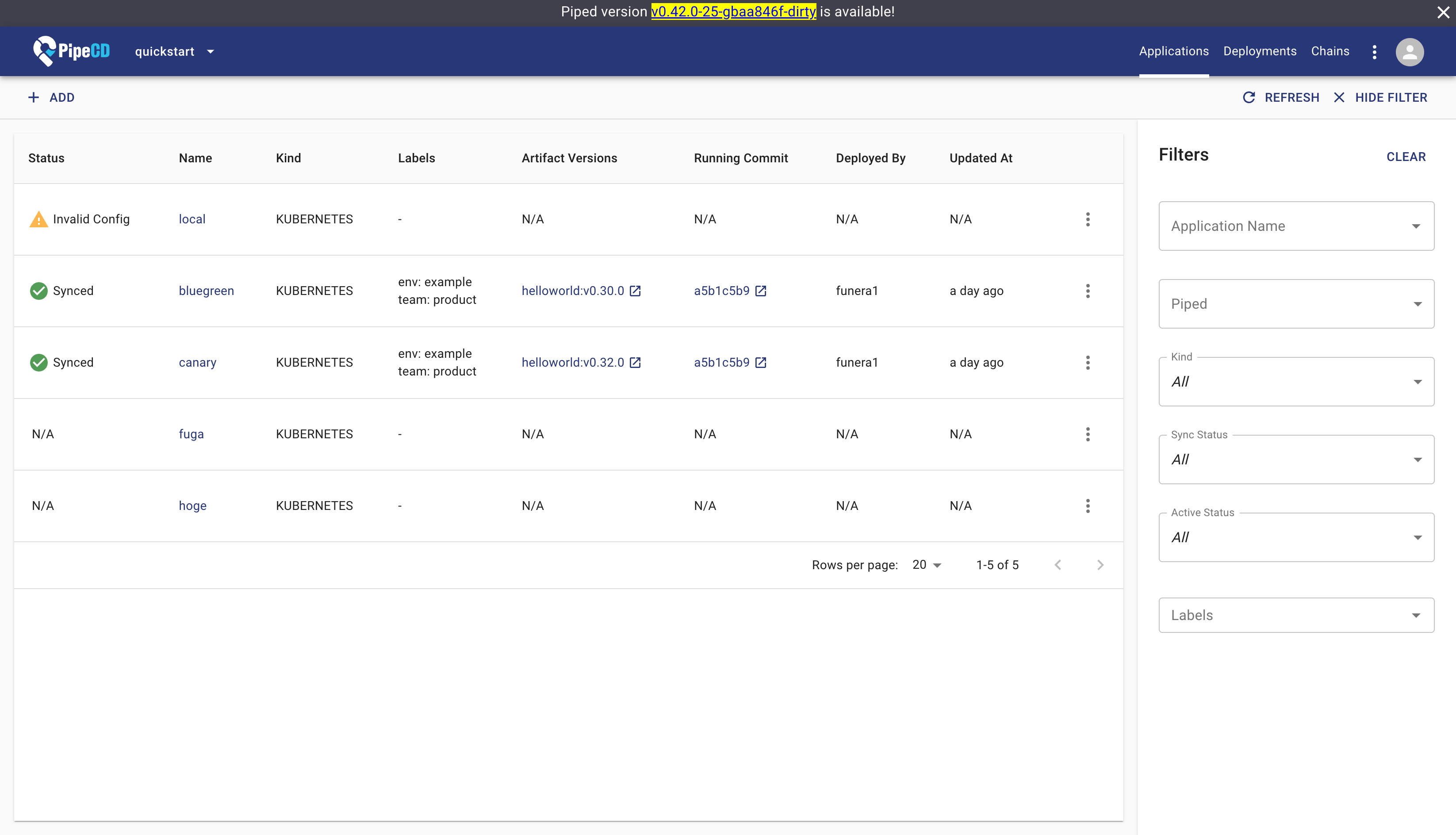Click external link icon beside helloworld:v0.32.0
This screenshot has height=835, width=1456.
click(x=635, y=363)
